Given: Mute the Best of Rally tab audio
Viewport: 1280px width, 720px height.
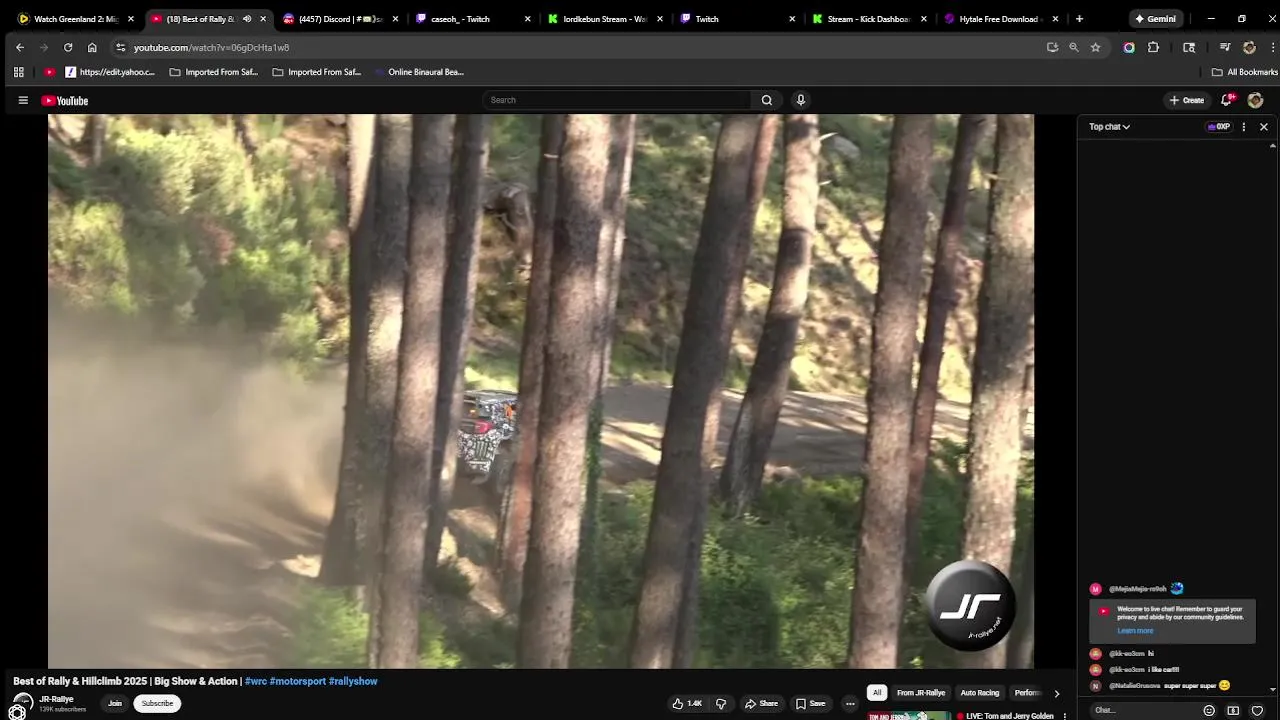Looking at the screenshot, I should click(x=247, y=19).
